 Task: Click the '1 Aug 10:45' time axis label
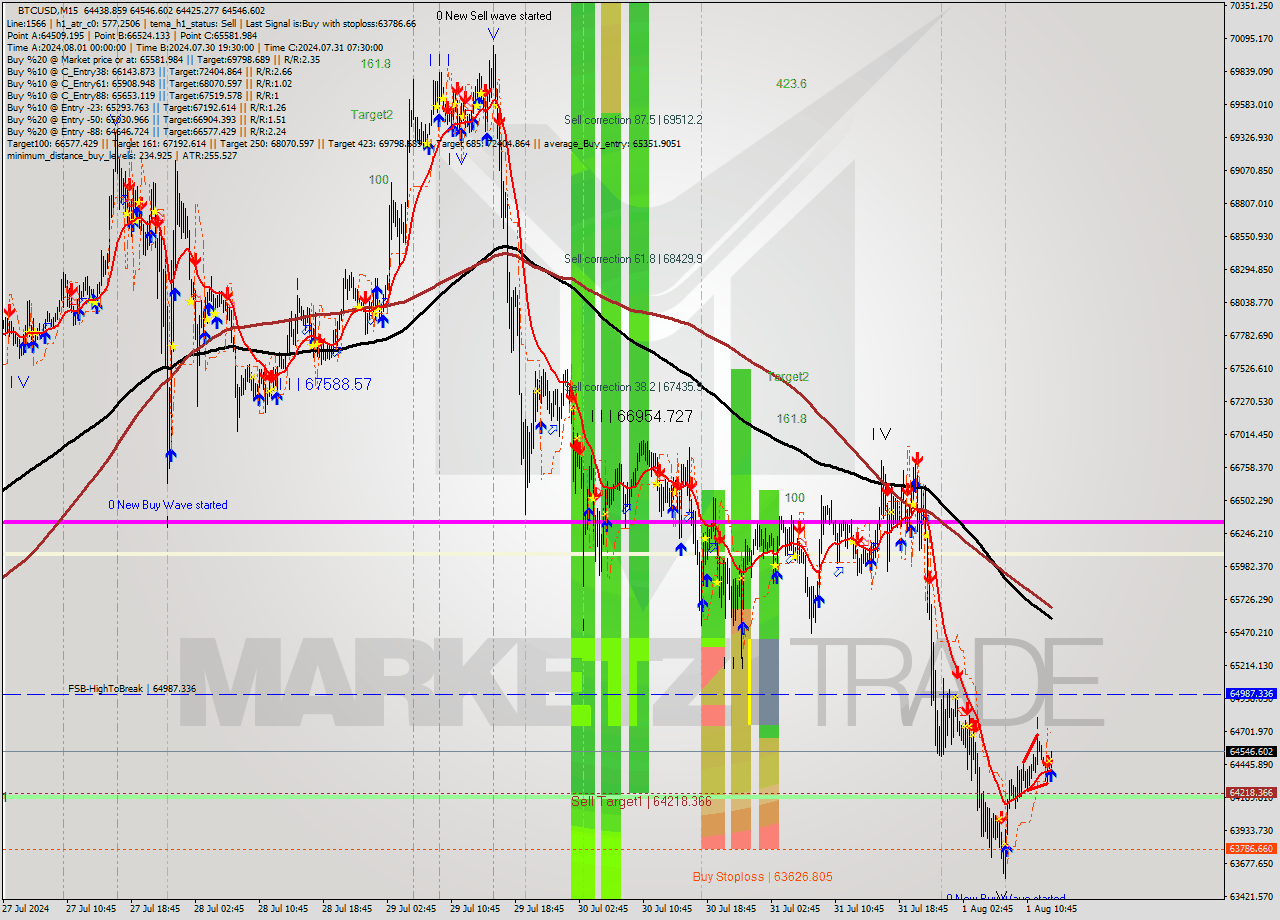click(1051, 909)
